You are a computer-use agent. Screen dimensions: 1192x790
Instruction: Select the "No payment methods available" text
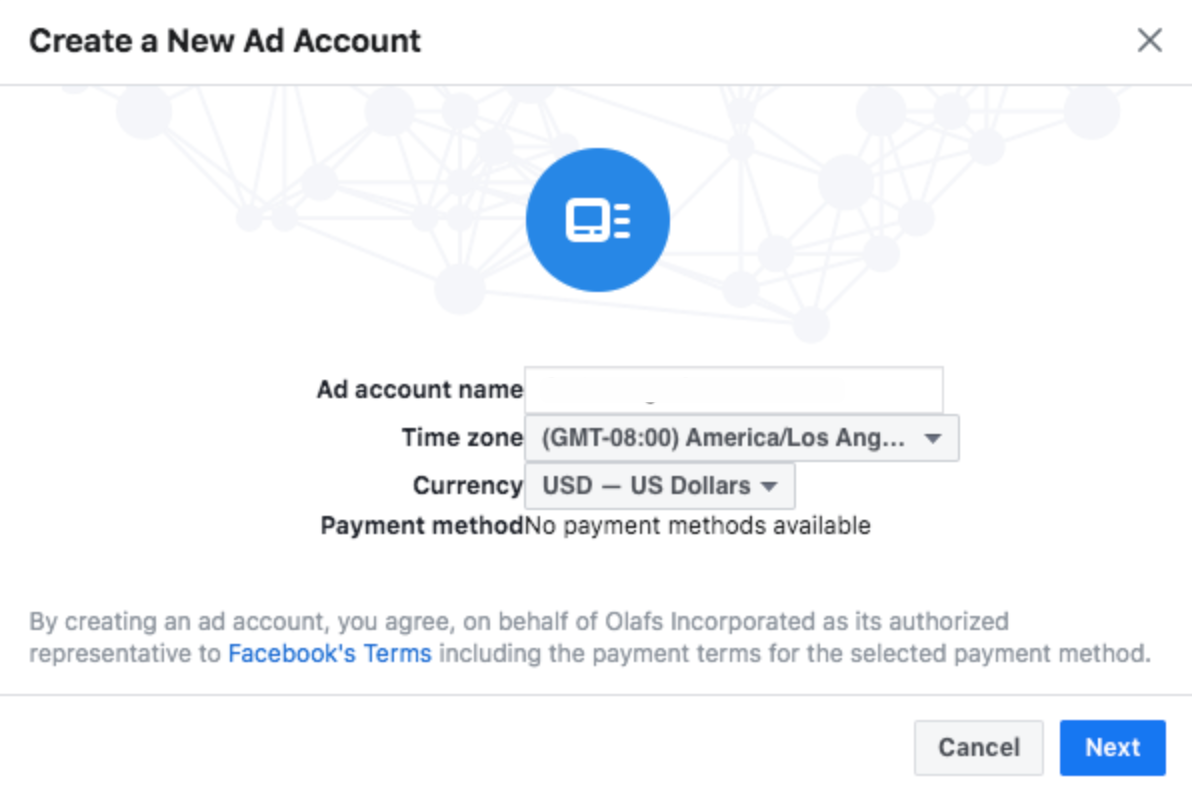(x=697, y=525)
